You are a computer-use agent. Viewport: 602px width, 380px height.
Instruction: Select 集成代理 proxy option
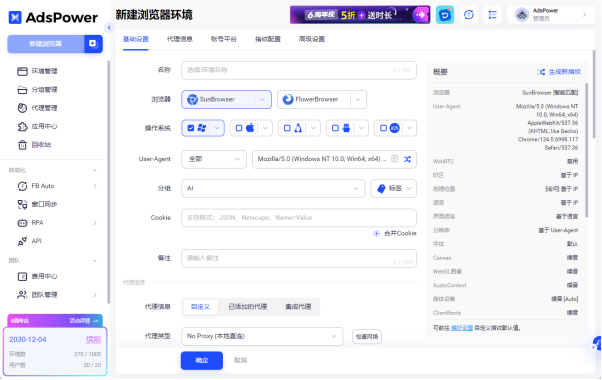pyautogui.click(x=298, y=307)
